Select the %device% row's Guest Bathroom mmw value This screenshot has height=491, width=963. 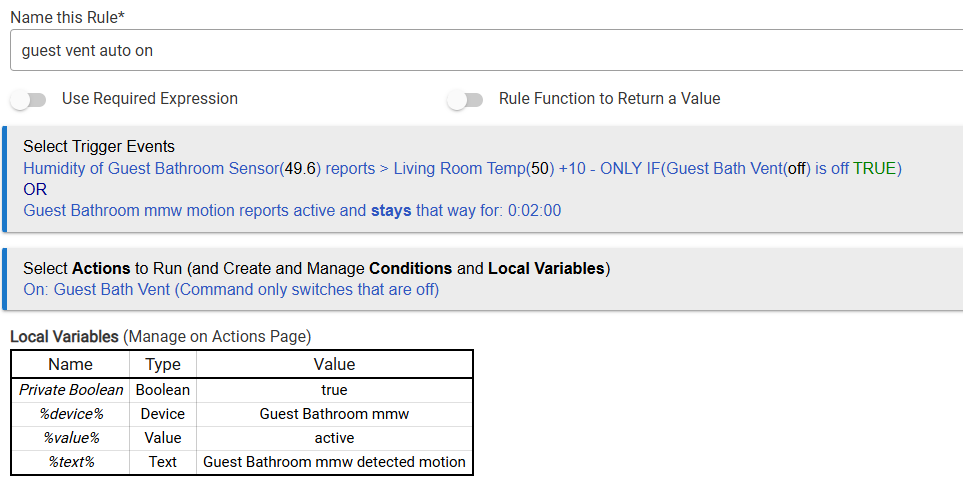pyautogui.click(x=334, y=414)
